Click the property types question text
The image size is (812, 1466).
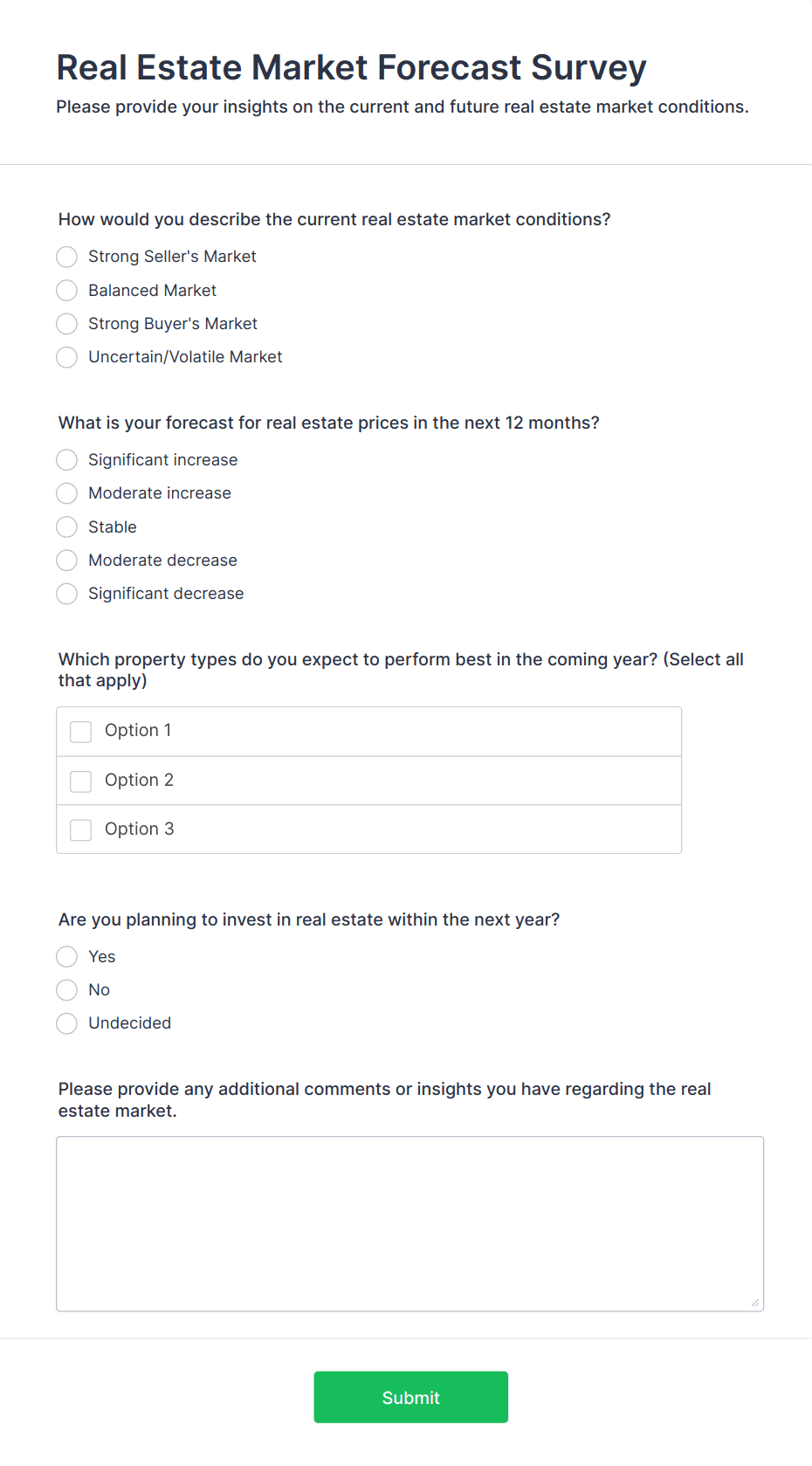[x=401, y=670]
